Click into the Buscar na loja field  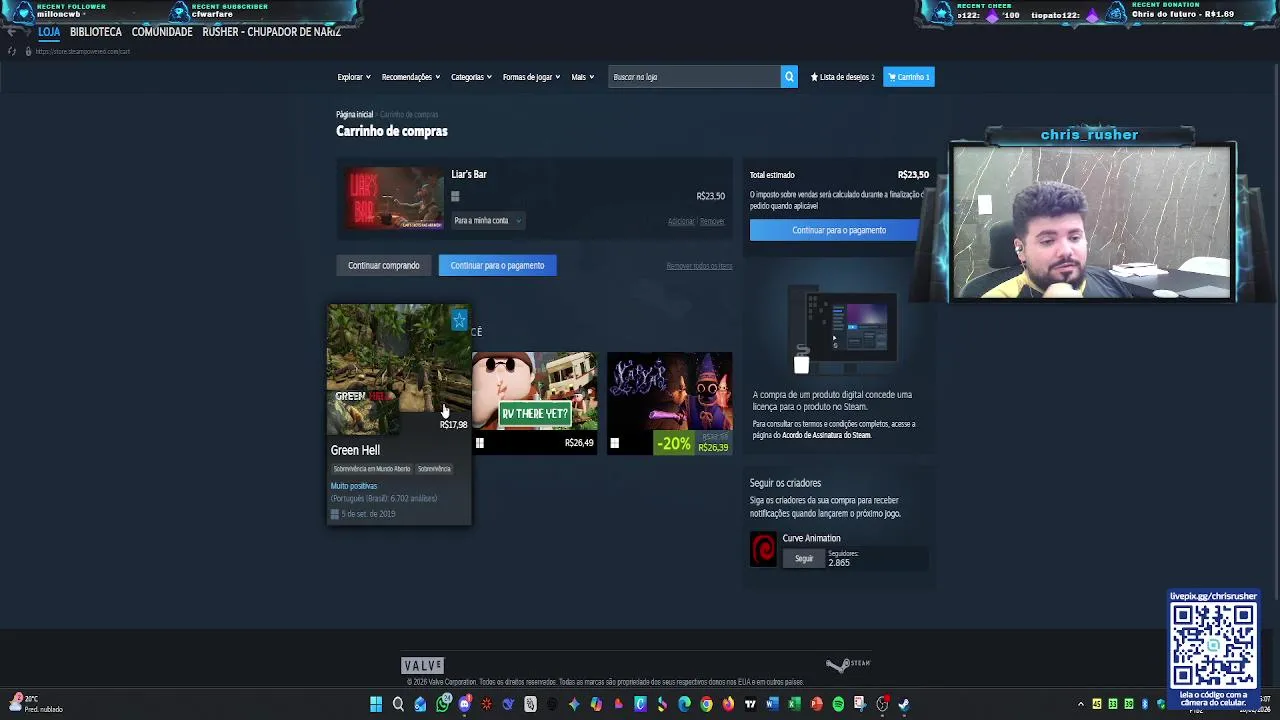(x=695, y=77)
